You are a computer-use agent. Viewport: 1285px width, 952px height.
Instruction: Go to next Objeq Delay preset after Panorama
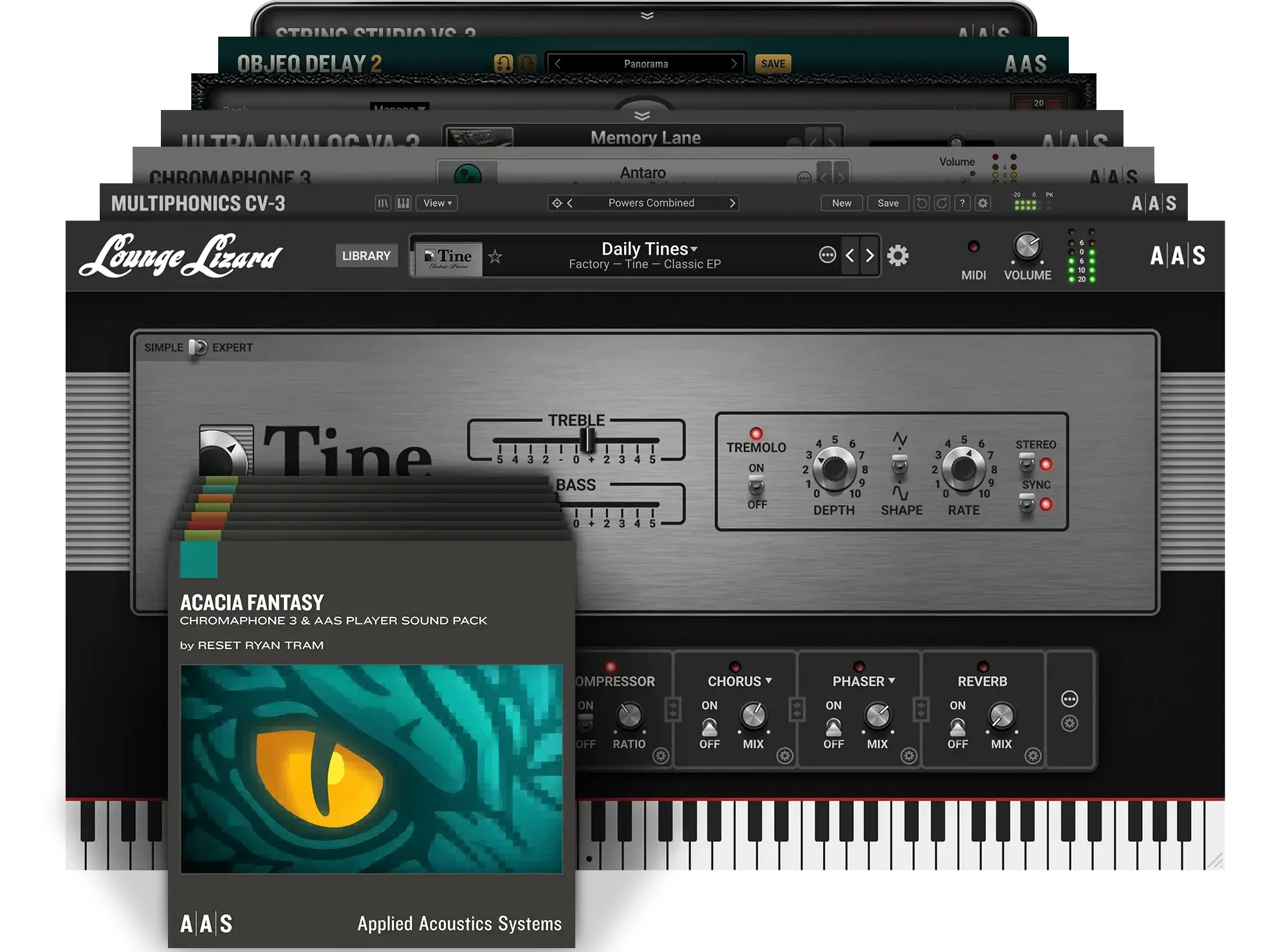point(734,64)
